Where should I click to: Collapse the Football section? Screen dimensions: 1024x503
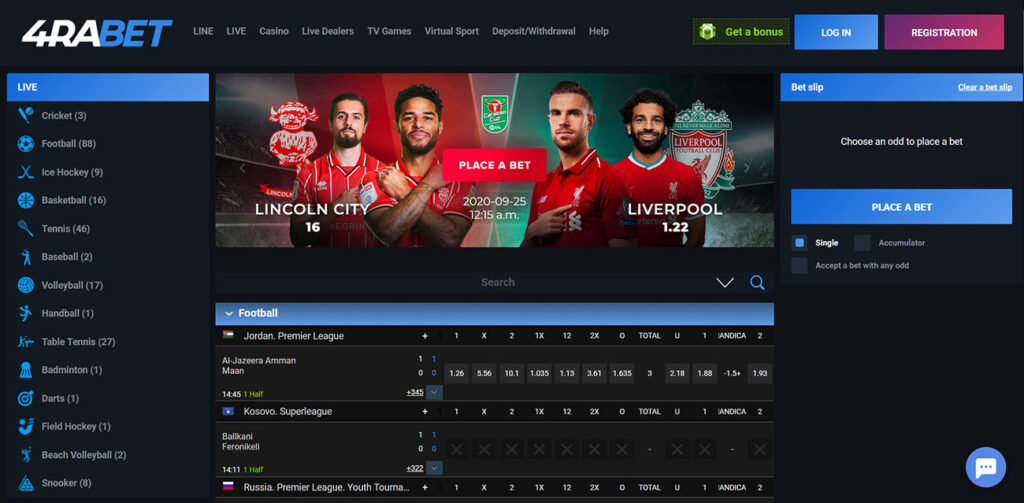coord(229,314)
